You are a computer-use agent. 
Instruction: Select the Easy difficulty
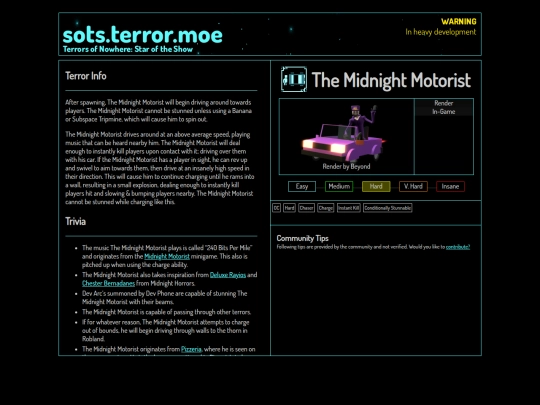pos(302,186)
